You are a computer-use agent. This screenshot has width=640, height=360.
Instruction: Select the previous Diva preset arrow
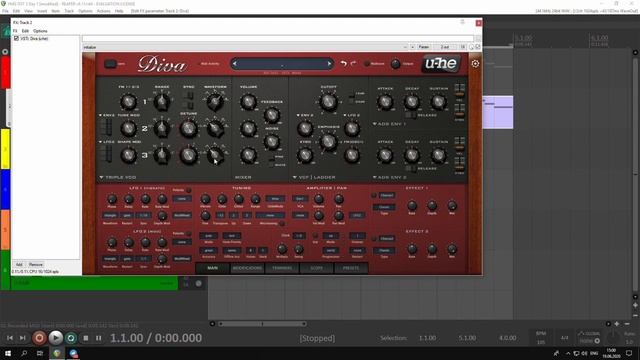pyautogui.click(x=235, y=64)
